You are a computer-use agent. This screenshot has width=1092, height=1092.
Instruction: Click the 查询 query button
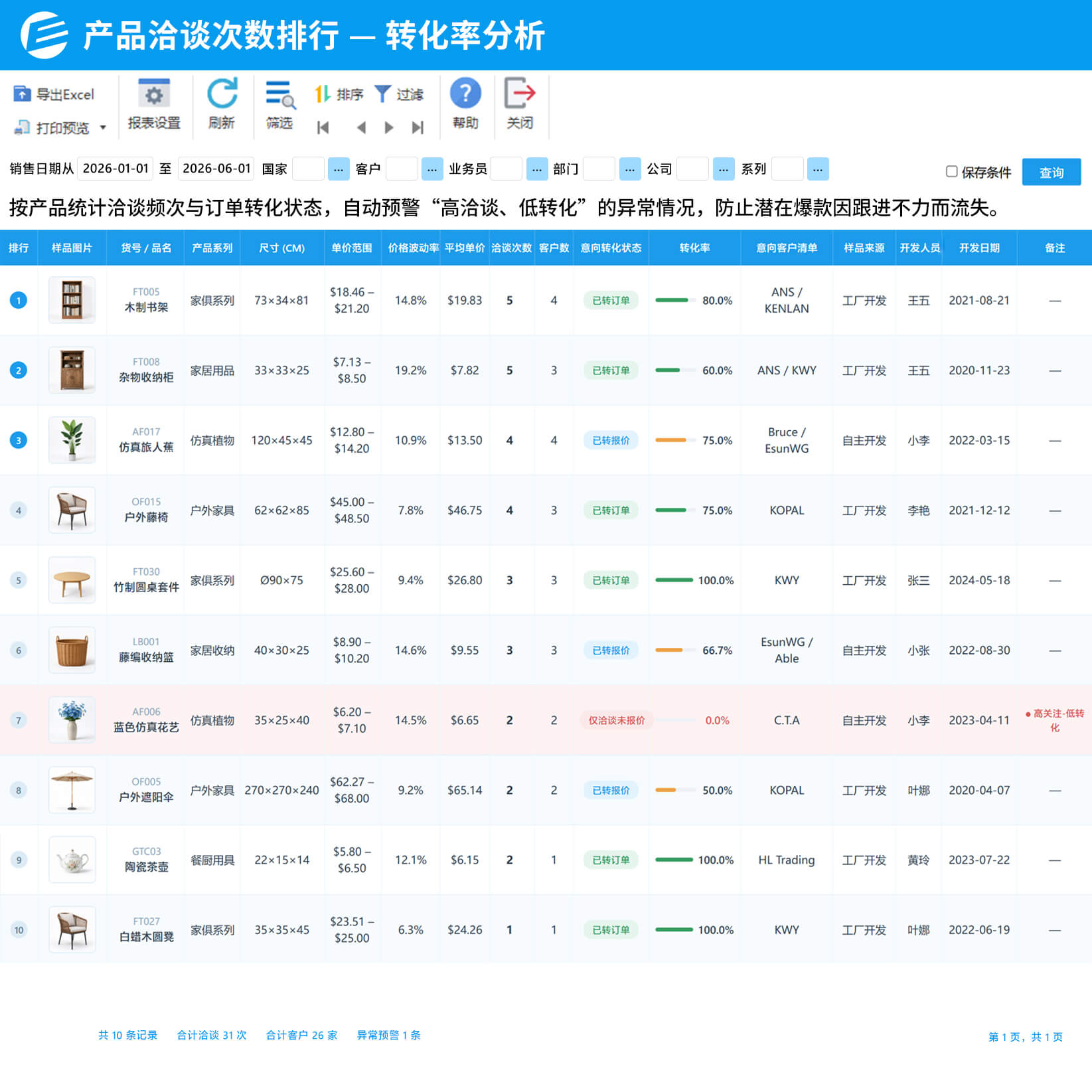(1052, 172)
